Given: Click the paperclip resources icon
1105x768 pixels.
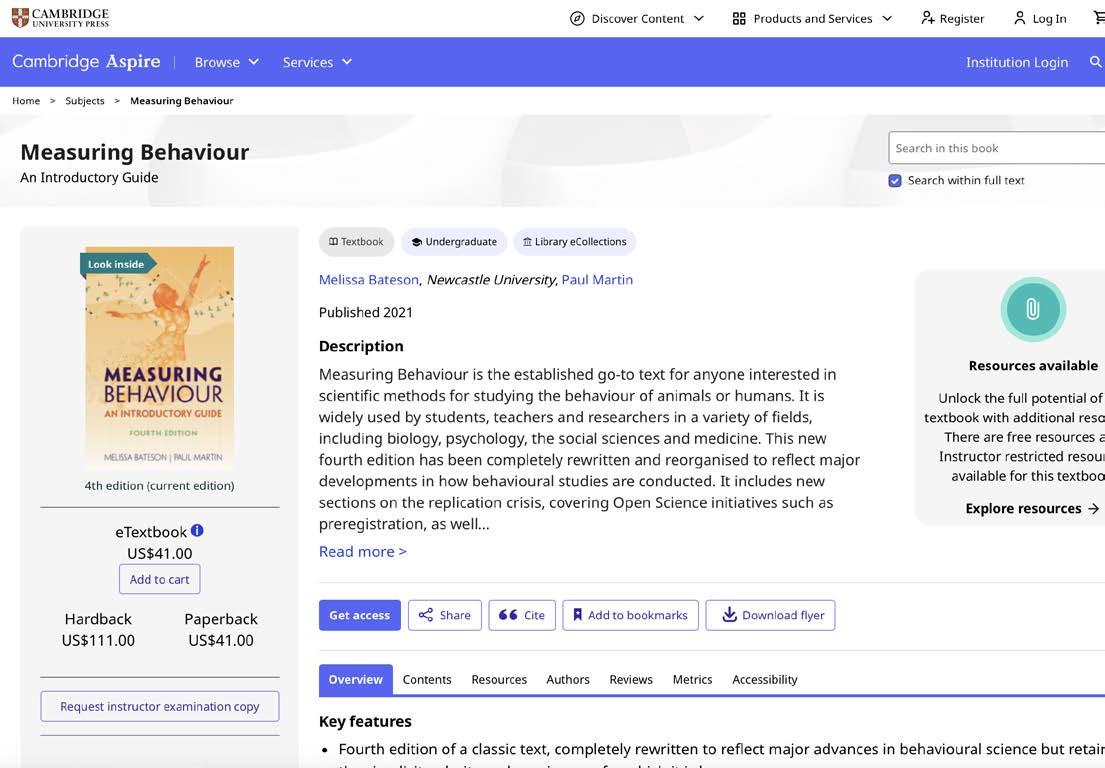Looking at the screenshot, I should pos(1032,309).
